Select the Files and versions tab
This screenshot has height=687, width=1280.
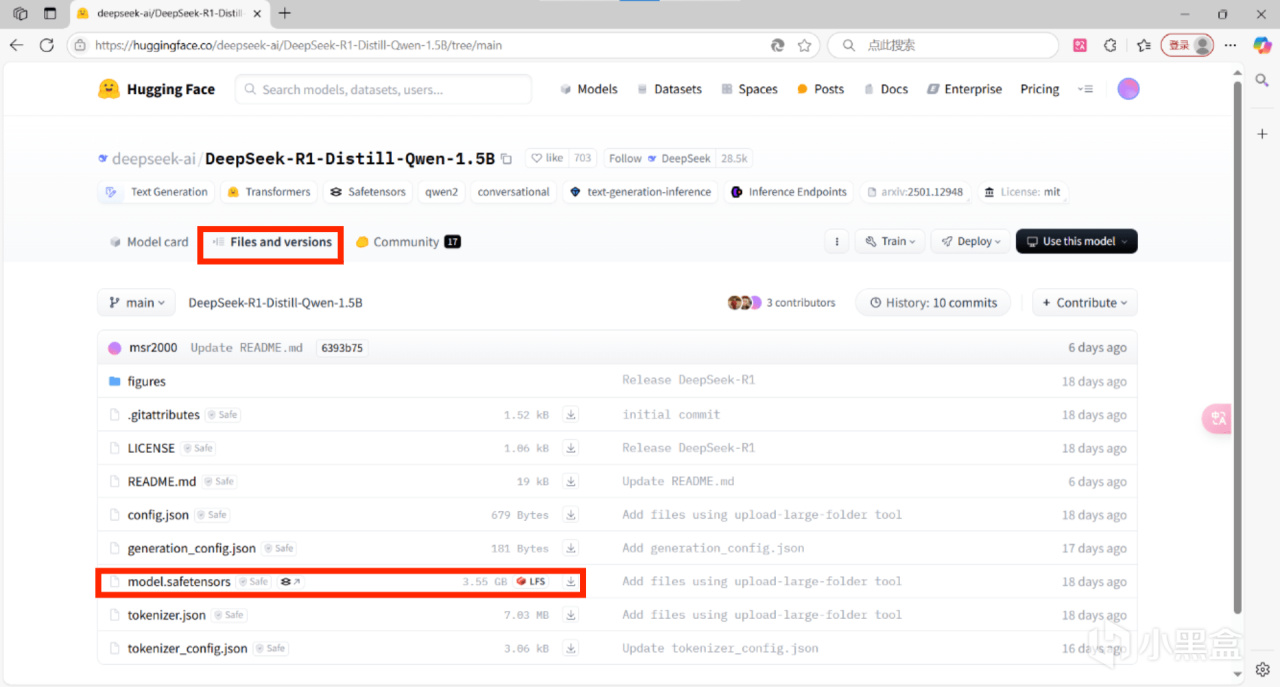pos(271,242)
